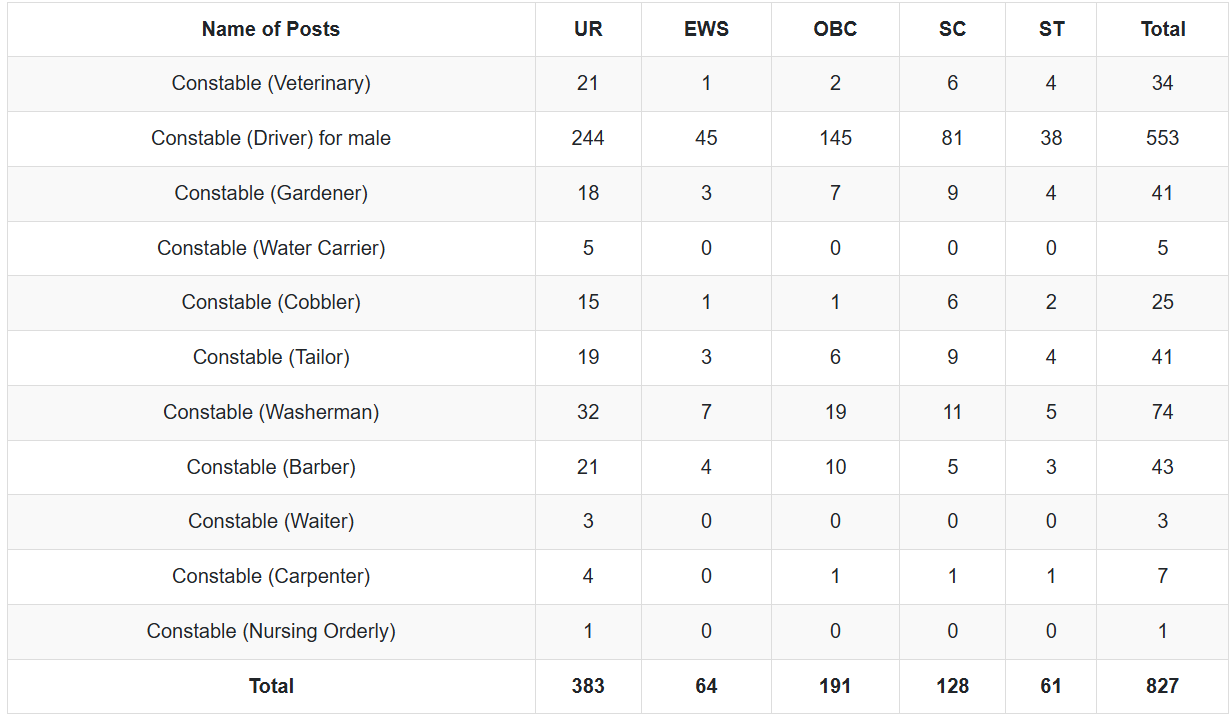Select the OBC column header

click(x=835, y=29)
